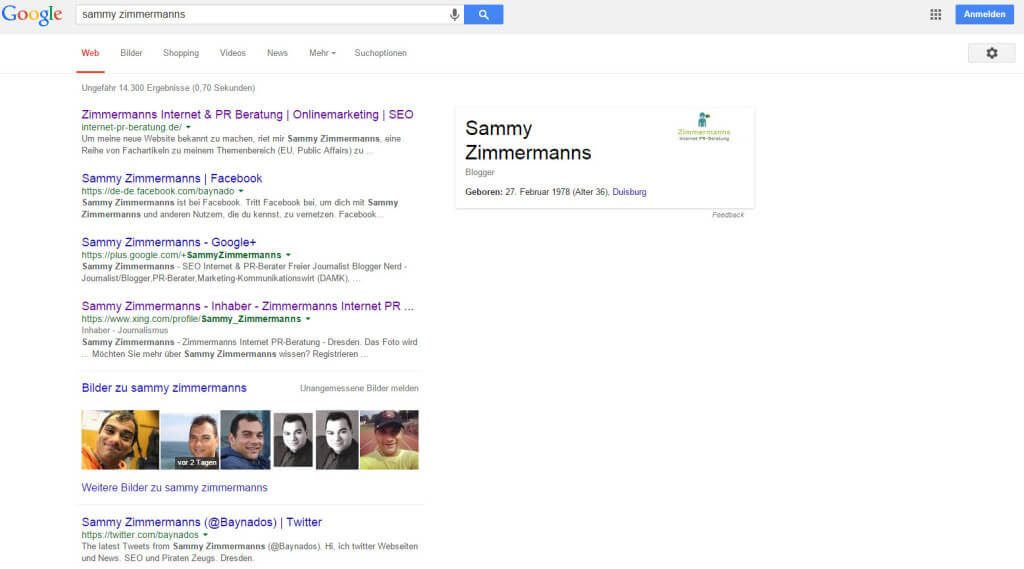Click the Sammy Zimmermanns knowledge panel title
Viewport: 1024px width, 569px height.
(x=528, y=140)
